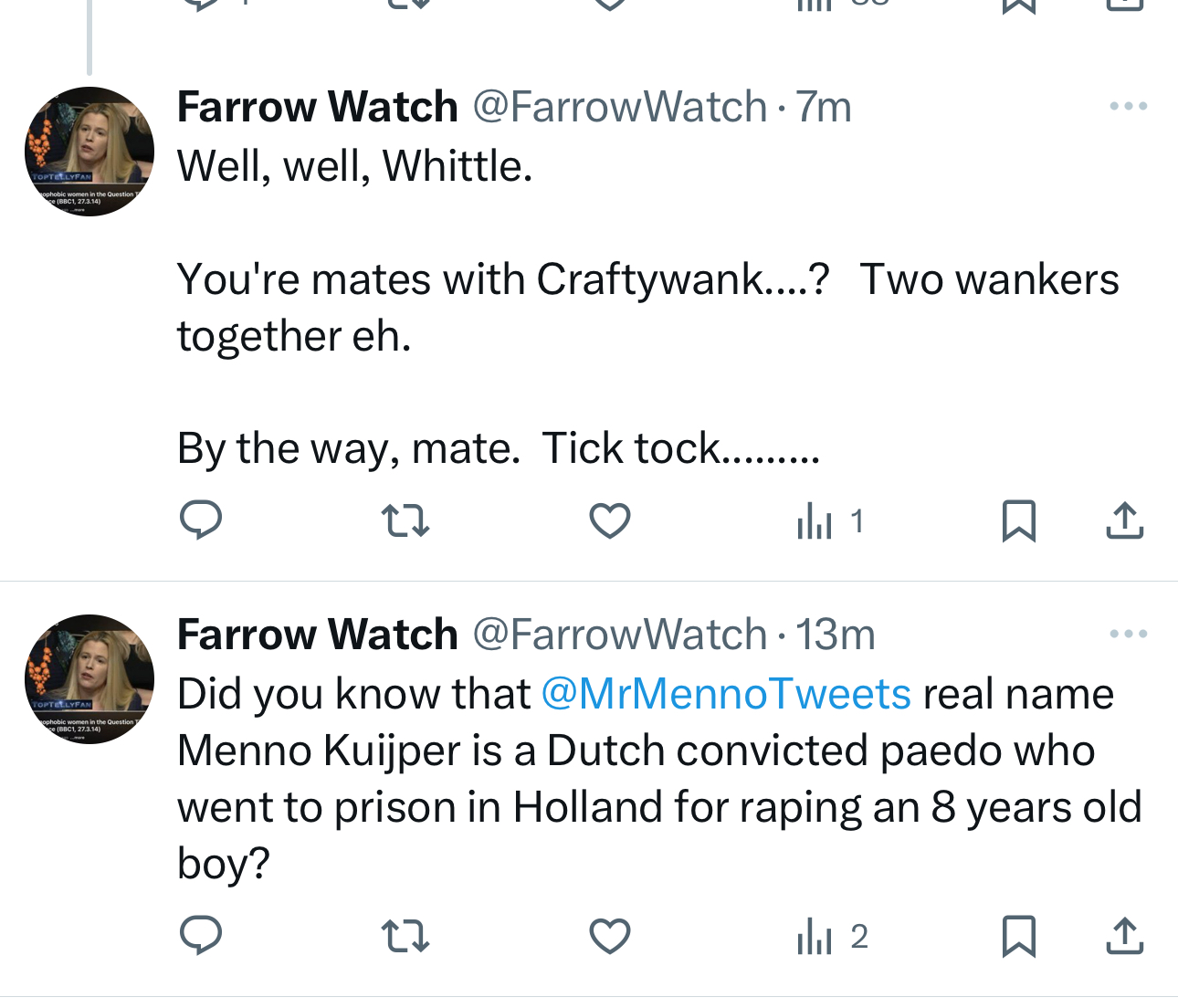
Task: Like the 'Did you know' tweet
Action: (x=609, y=936)
